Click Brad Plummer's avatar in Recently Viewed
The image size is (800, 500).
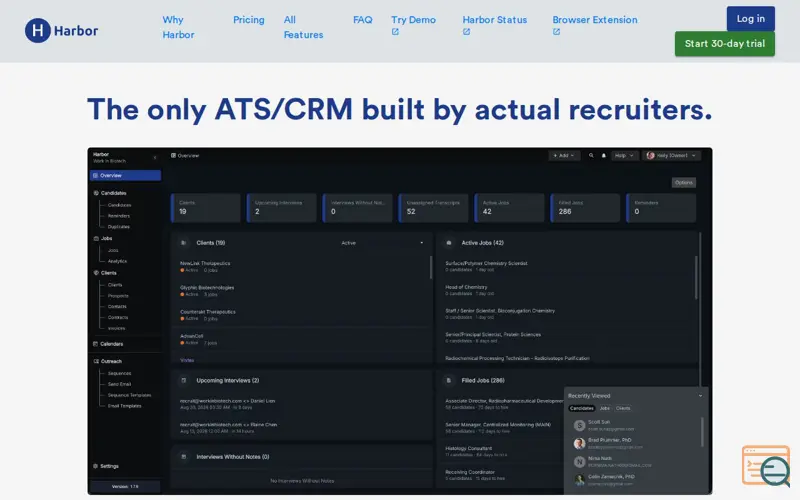click(579, 443)
